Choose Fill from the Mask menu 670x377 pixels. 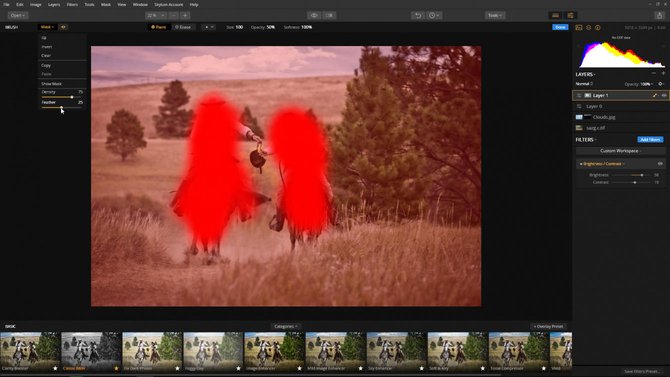(44, 38)
